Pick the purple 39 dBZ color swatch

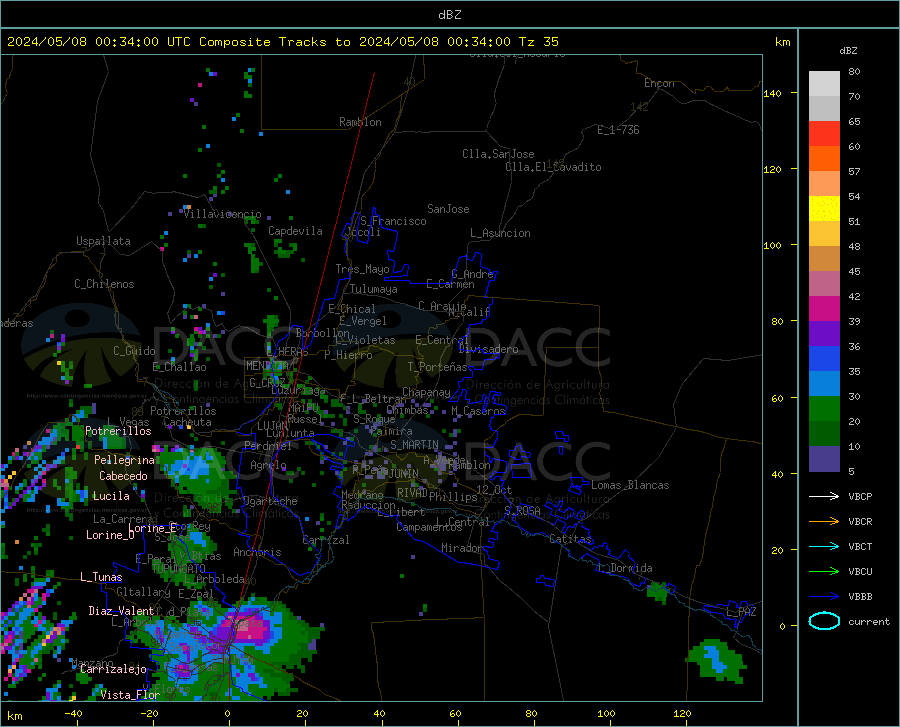pyautogui.click(x=824, y=333)
